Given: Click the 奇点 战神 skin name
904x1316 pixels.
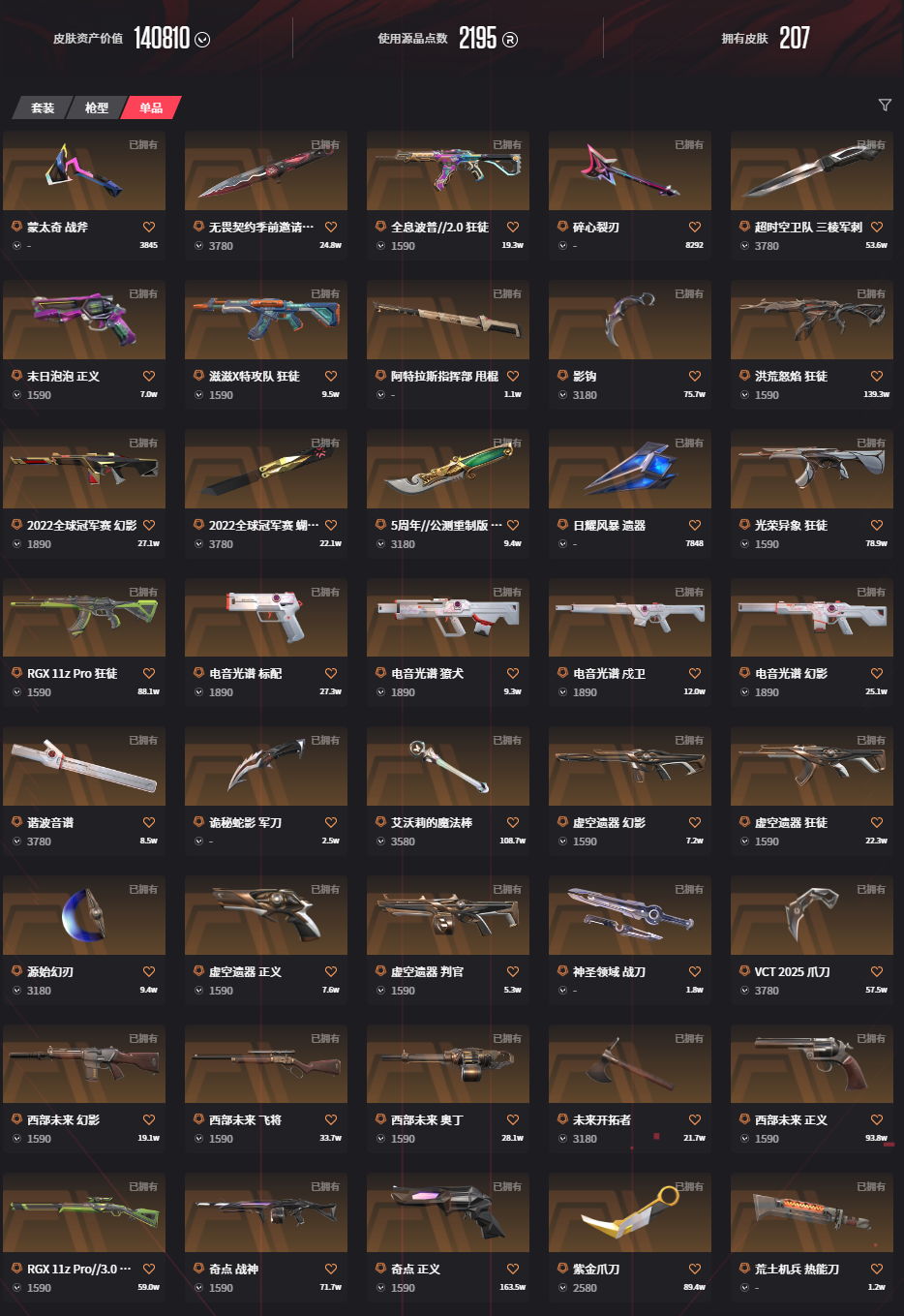Looking at the screenshot, I should click(233, 1270).
